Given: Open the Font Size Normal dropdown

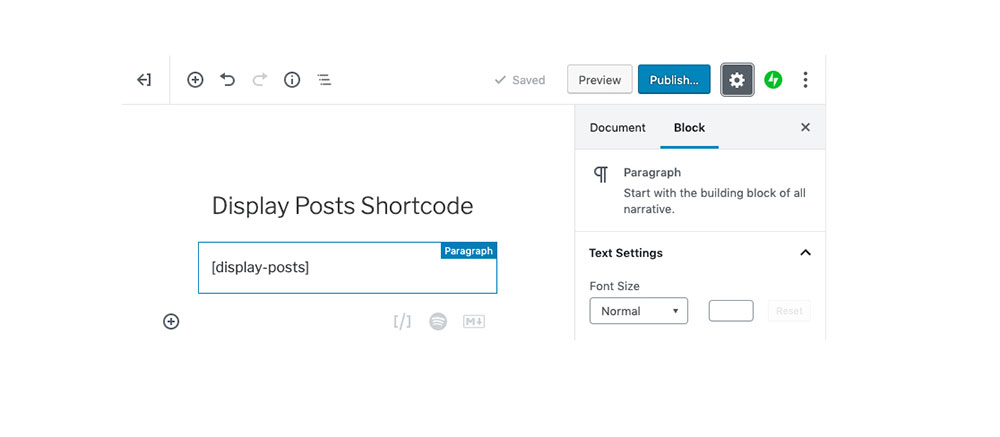Looking at the screenshot, I should pos(638,311).
